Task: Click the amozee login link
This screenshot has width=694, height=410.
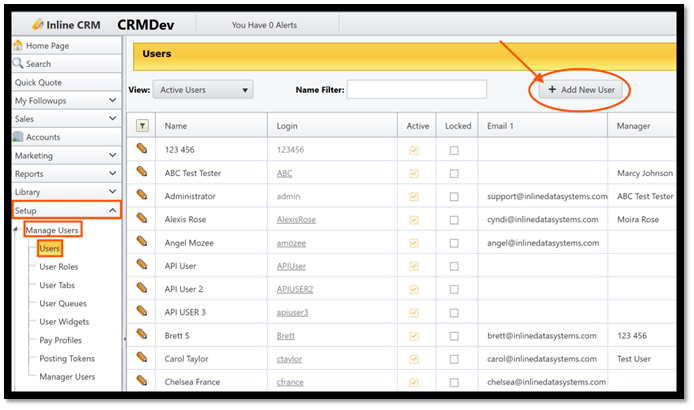Action: pos(291,243)
